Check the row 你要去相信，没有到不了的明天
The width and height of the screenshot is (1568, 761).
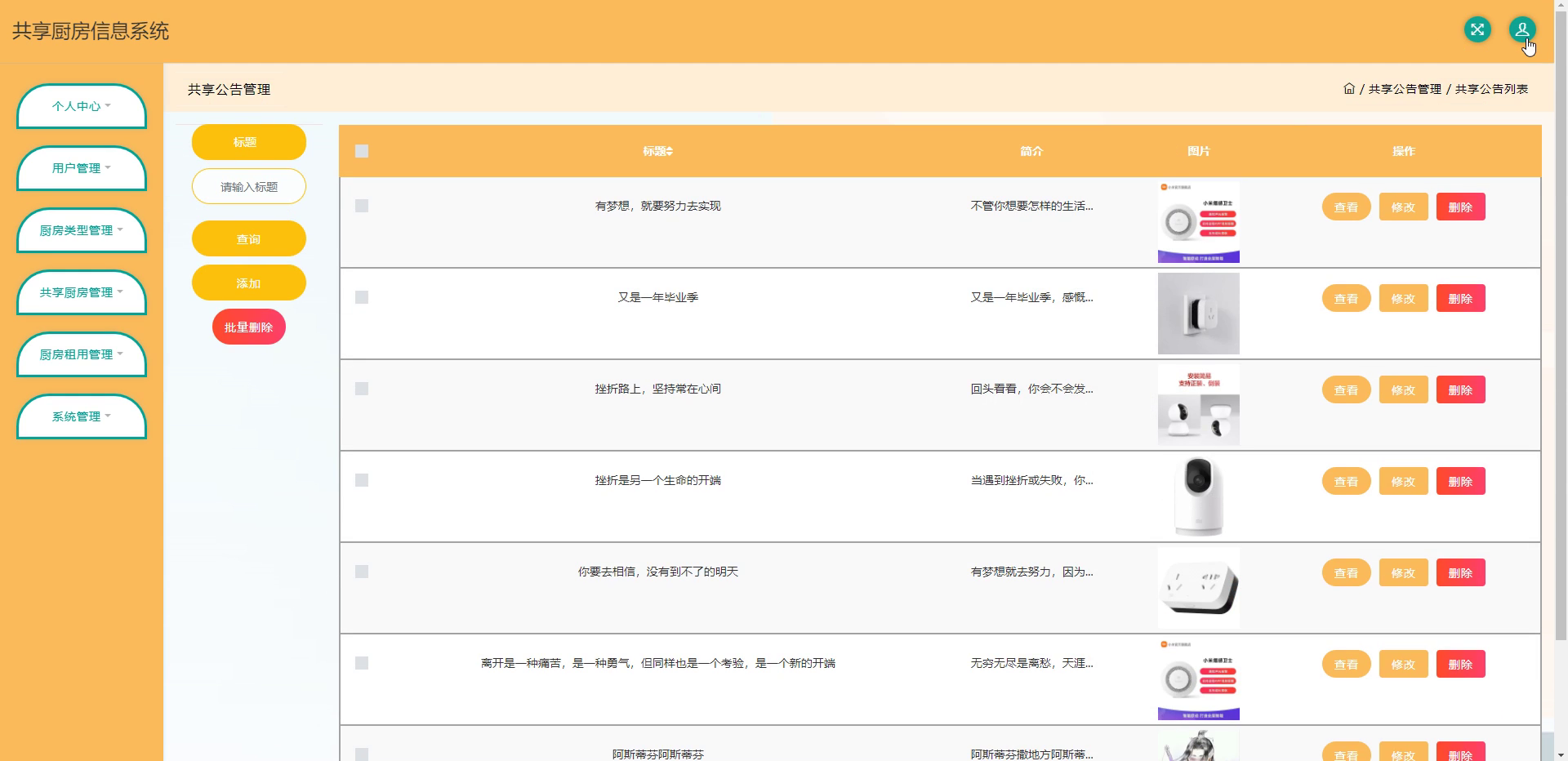click(x=362, y=572)
